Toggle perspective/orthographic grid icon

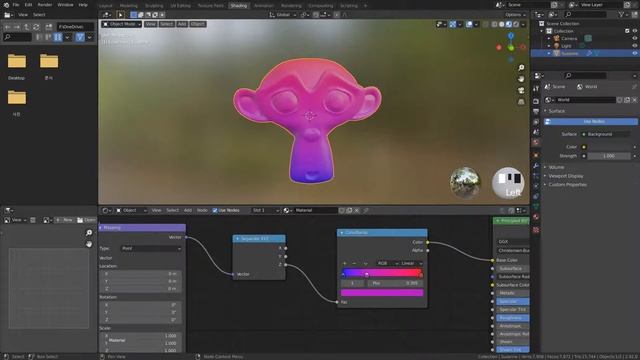(x=521, y=102)
